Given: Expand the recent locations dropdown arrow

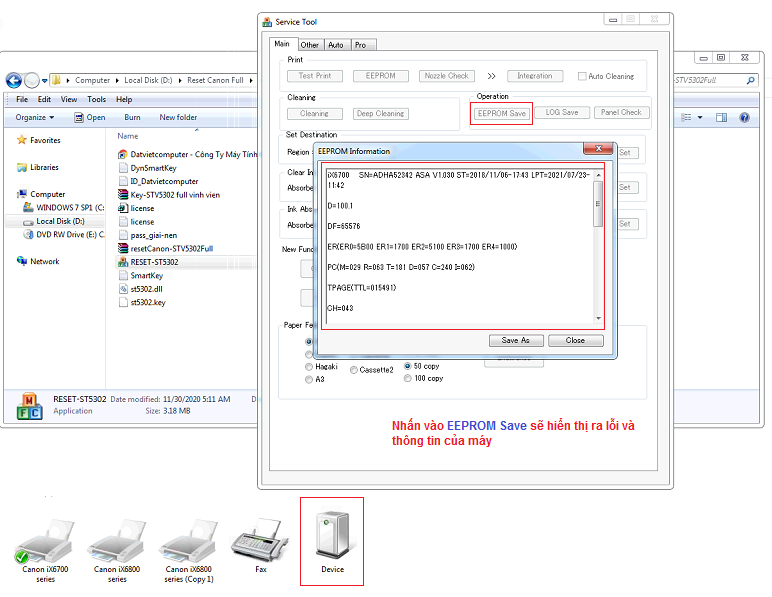Looking at the screenshot, I should click(44, 81).
